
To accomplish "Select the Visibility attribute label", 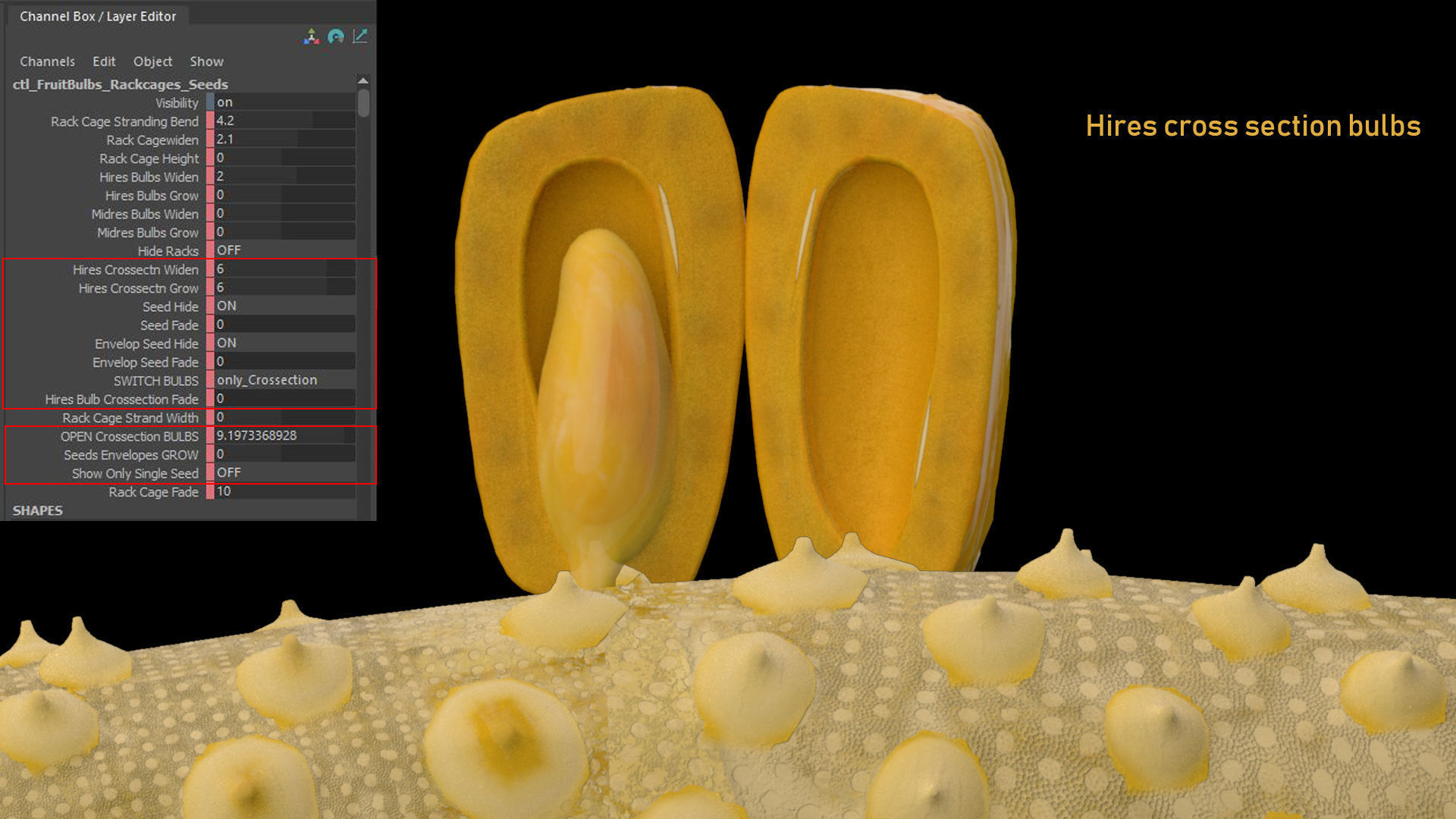I will click(x=177, y=103).
